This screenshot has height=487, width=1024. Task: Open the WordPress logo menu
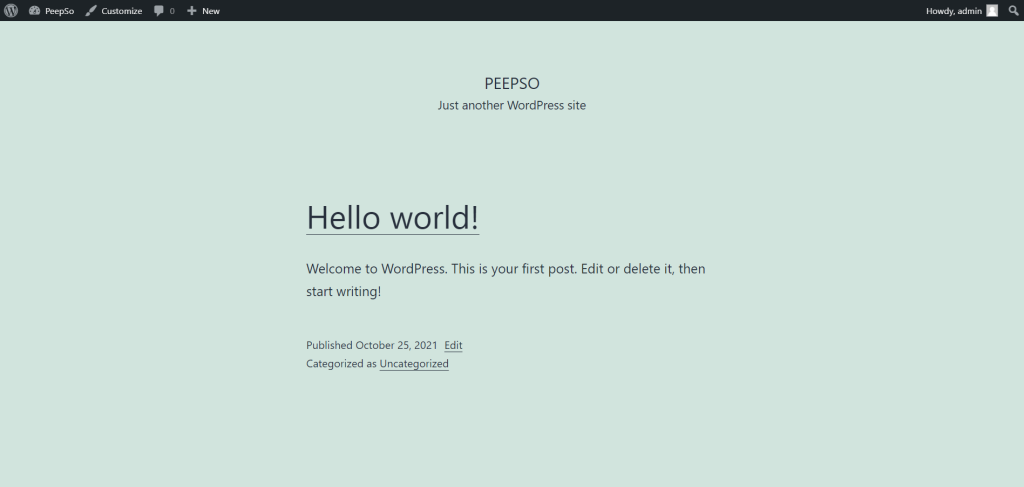pos(10,10)
